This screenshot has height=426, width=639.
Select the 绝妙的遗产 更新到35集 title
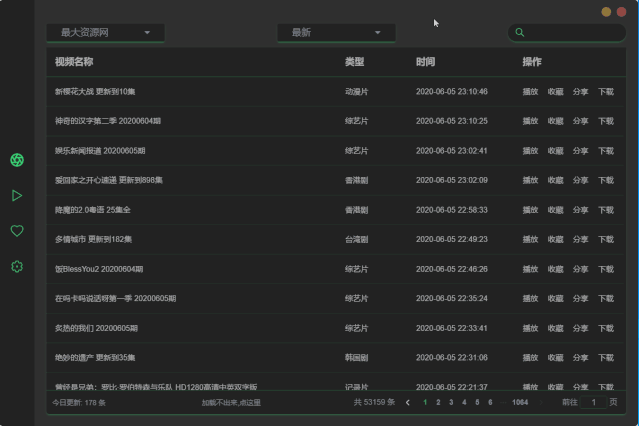coord(95,358)
